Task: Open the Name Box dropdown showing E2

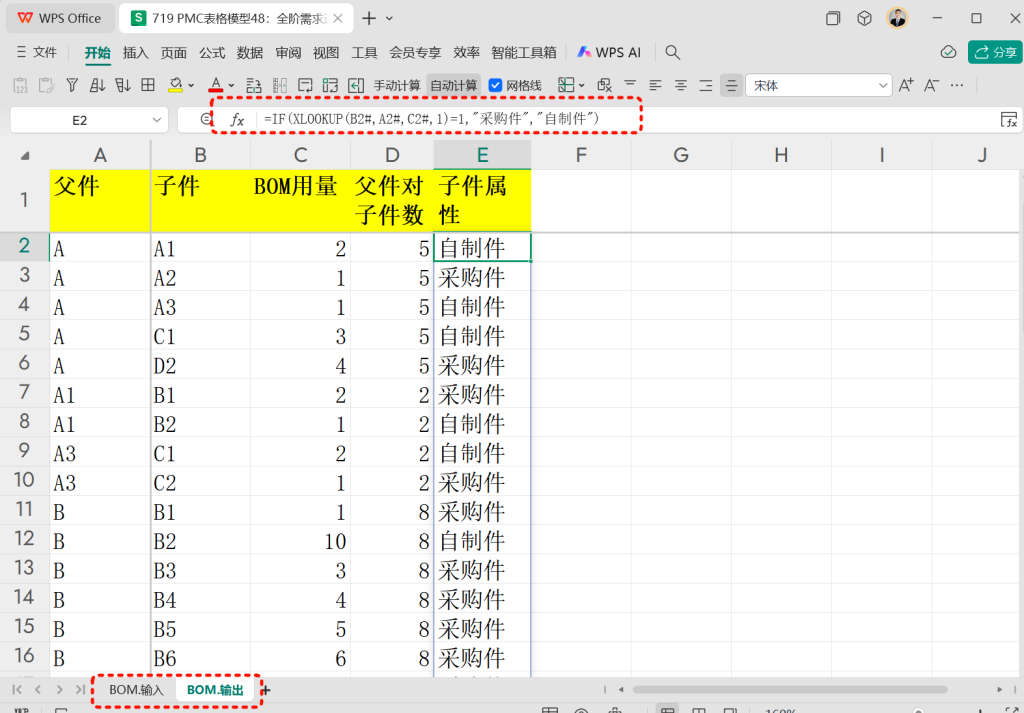Action: pyautogui.click(x=156, y=120)
